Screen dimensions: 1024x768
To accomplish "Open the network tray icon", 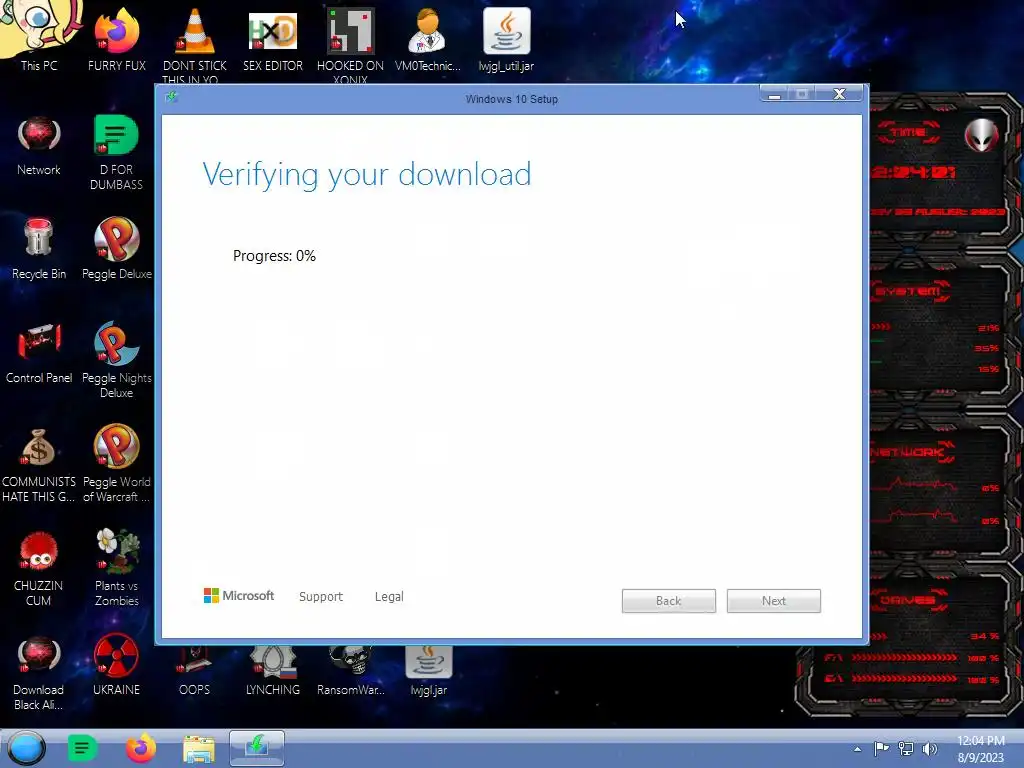I will pos(906,748).
